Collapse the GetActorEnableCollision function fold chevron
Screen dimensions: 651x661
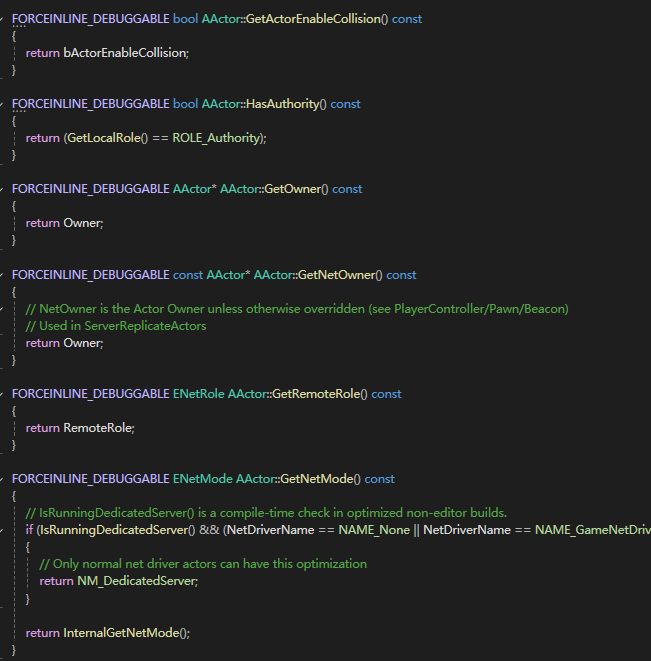point(2,19)
